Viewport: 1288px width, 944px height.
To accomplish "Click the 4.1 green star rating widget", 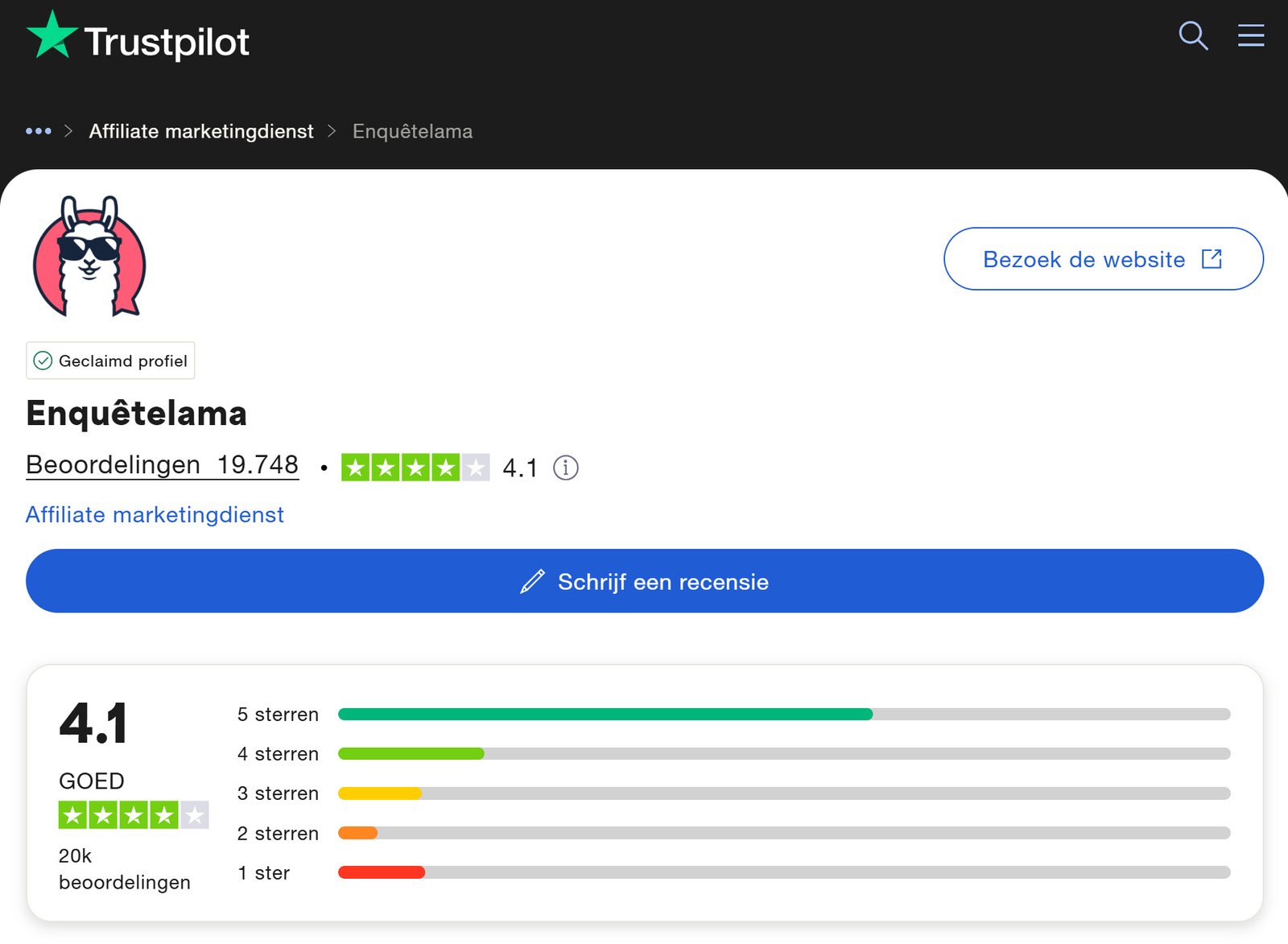I will click(x=415, y=467).
